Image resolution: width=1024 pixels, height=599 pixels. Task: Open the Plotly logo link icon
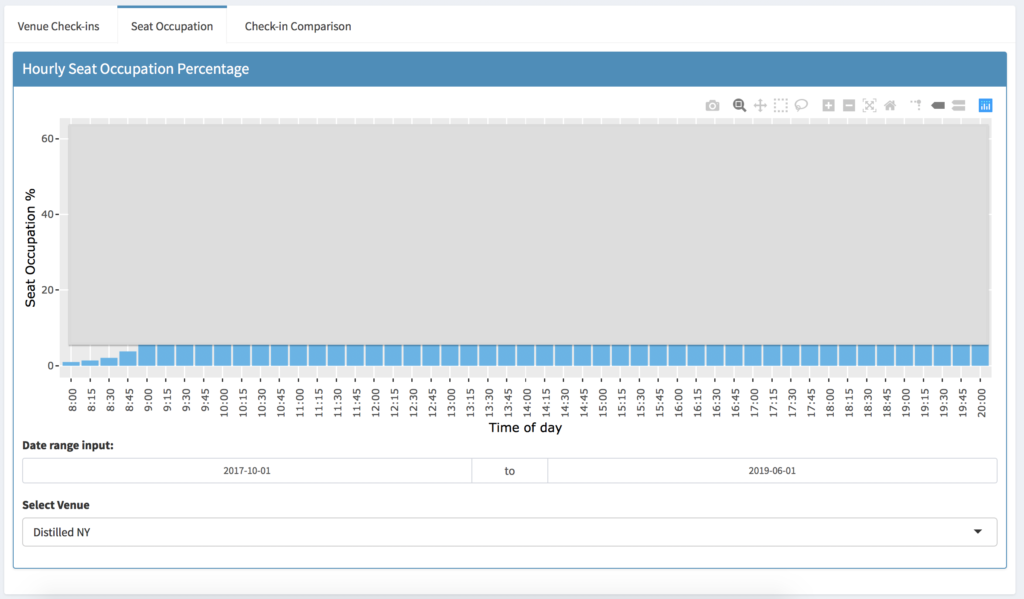coord(986,105)
